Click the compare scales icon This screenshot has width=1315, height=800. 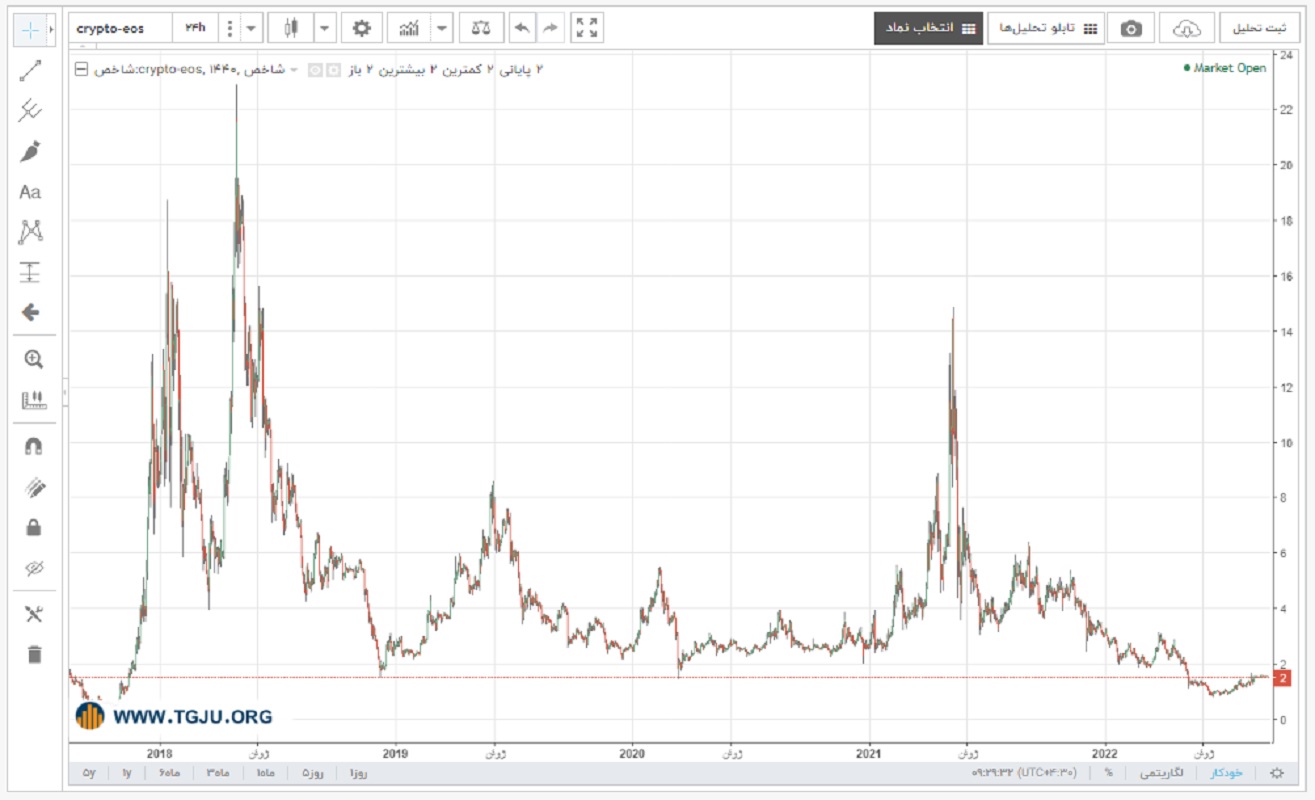(x=481, y=28)
